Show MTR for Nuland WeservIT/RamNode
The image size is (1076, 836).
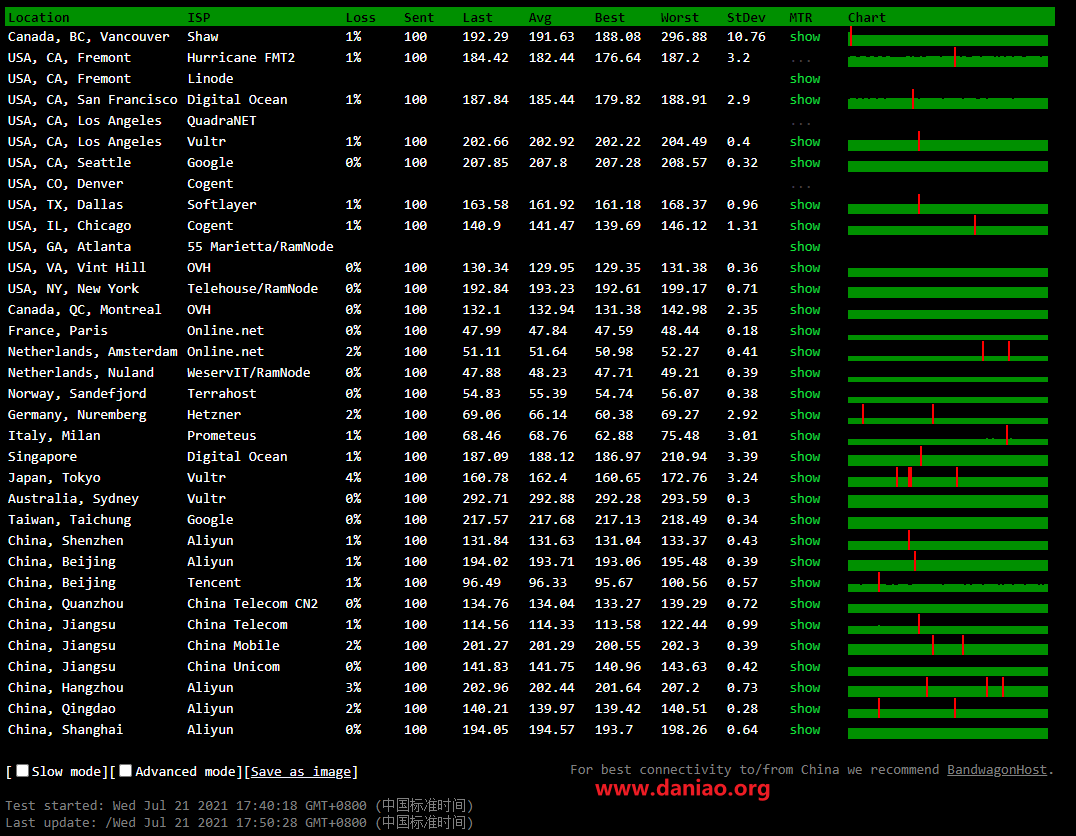(x=805, y=373)
